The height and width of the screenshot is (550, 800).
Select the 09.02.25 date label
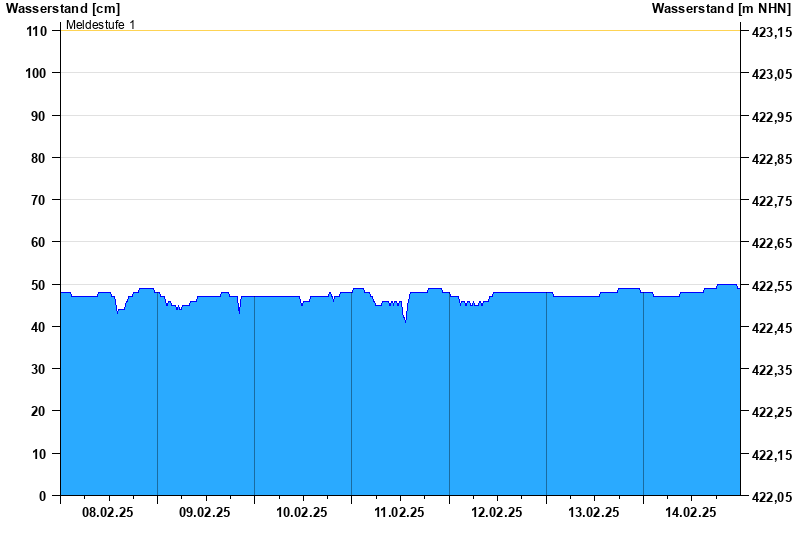coord(205,513)
